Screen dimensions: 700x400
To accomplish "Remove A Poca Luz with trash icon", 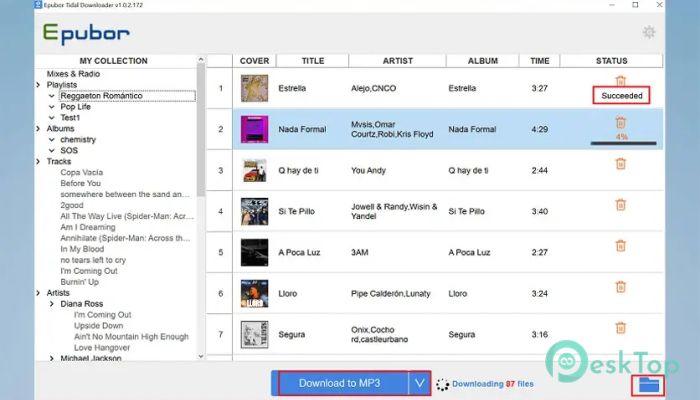I will 621,246.
